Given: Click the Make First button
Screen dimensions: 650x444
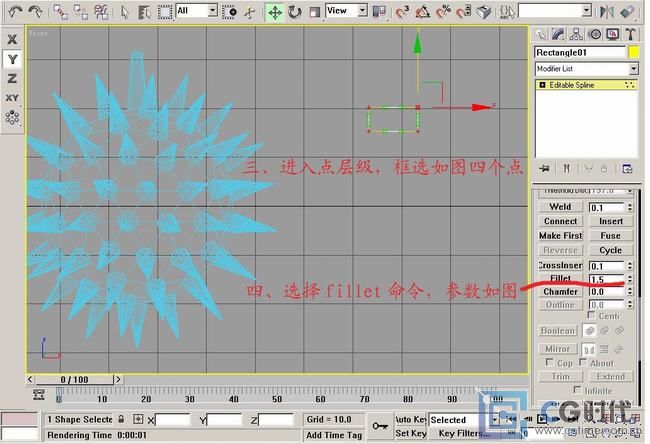Looking at the screenshot, I should point(560,235).
